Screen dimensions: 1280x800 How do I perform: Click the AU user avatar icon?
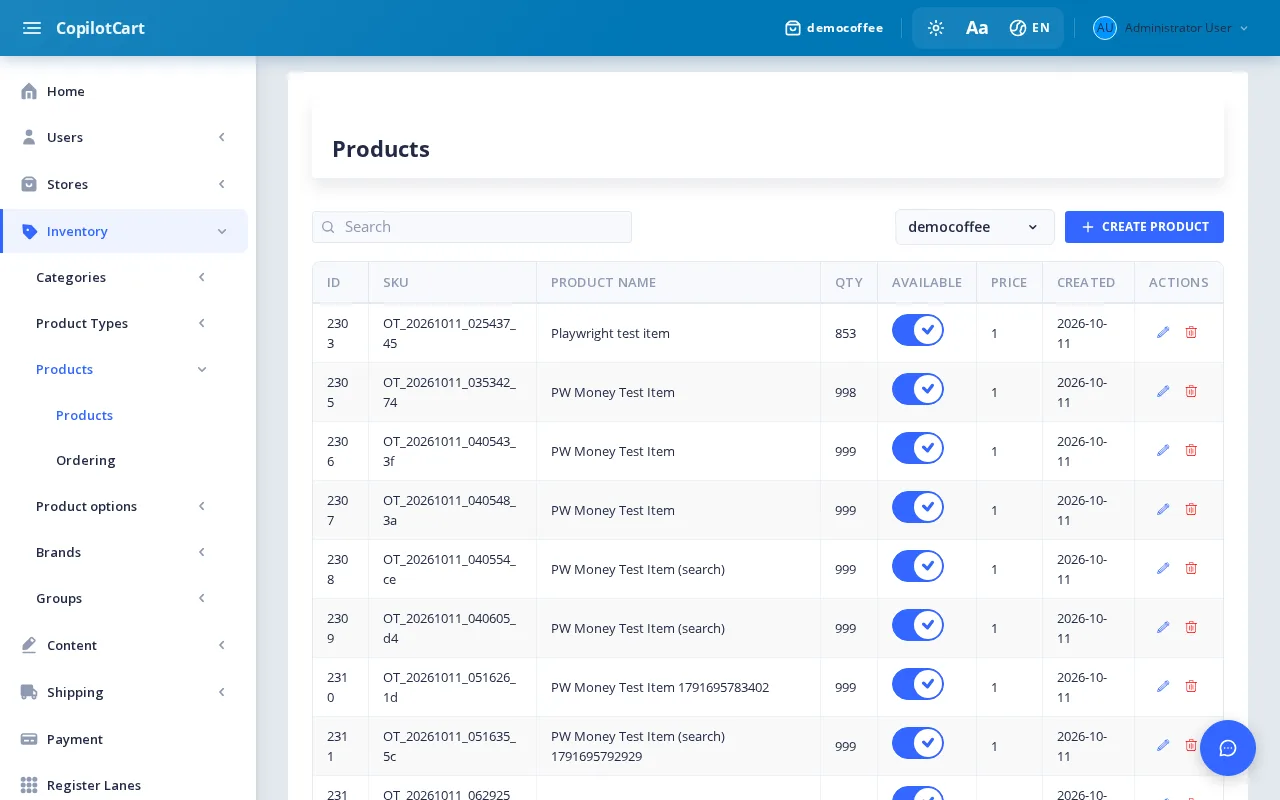click(x=1105, y=28)
